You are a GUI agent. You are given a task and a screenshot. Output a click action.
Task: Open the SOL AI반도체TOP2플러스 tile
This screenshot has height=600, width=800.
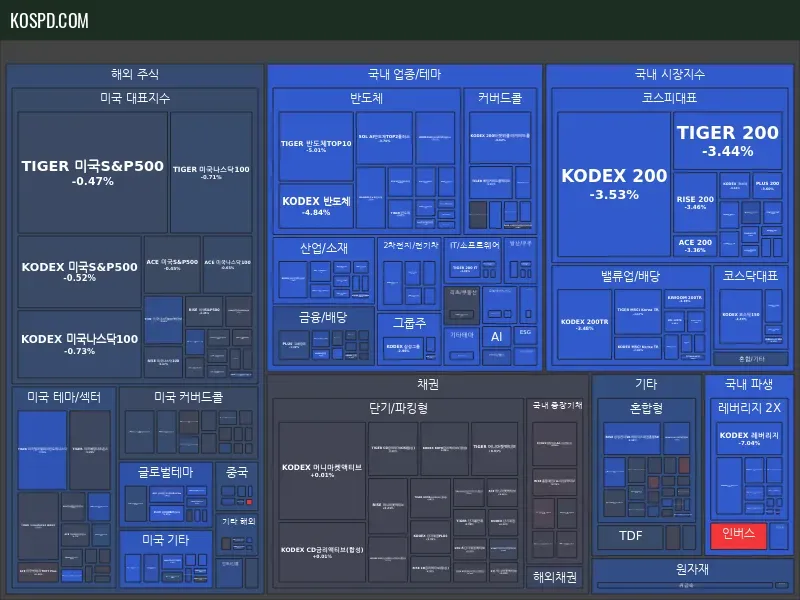(384, 138)
